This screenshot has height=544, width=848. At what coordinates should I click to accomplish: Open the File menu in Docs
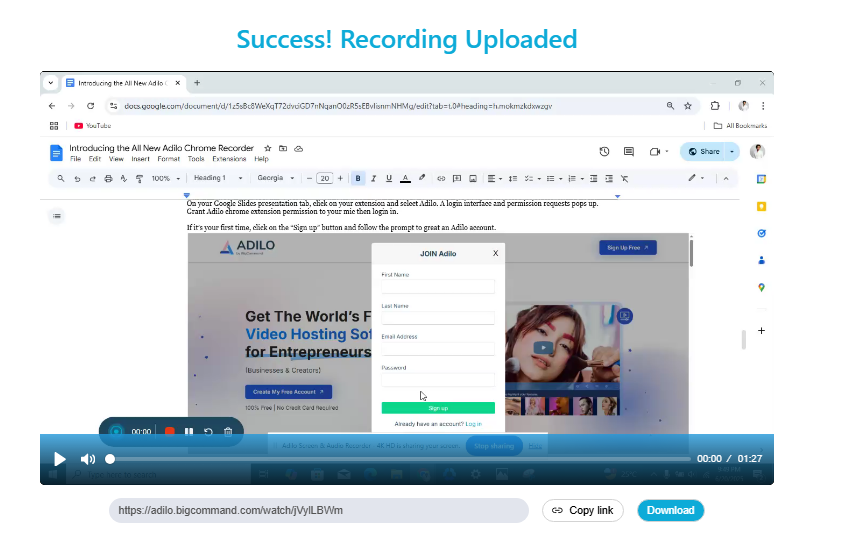(76, 159)
